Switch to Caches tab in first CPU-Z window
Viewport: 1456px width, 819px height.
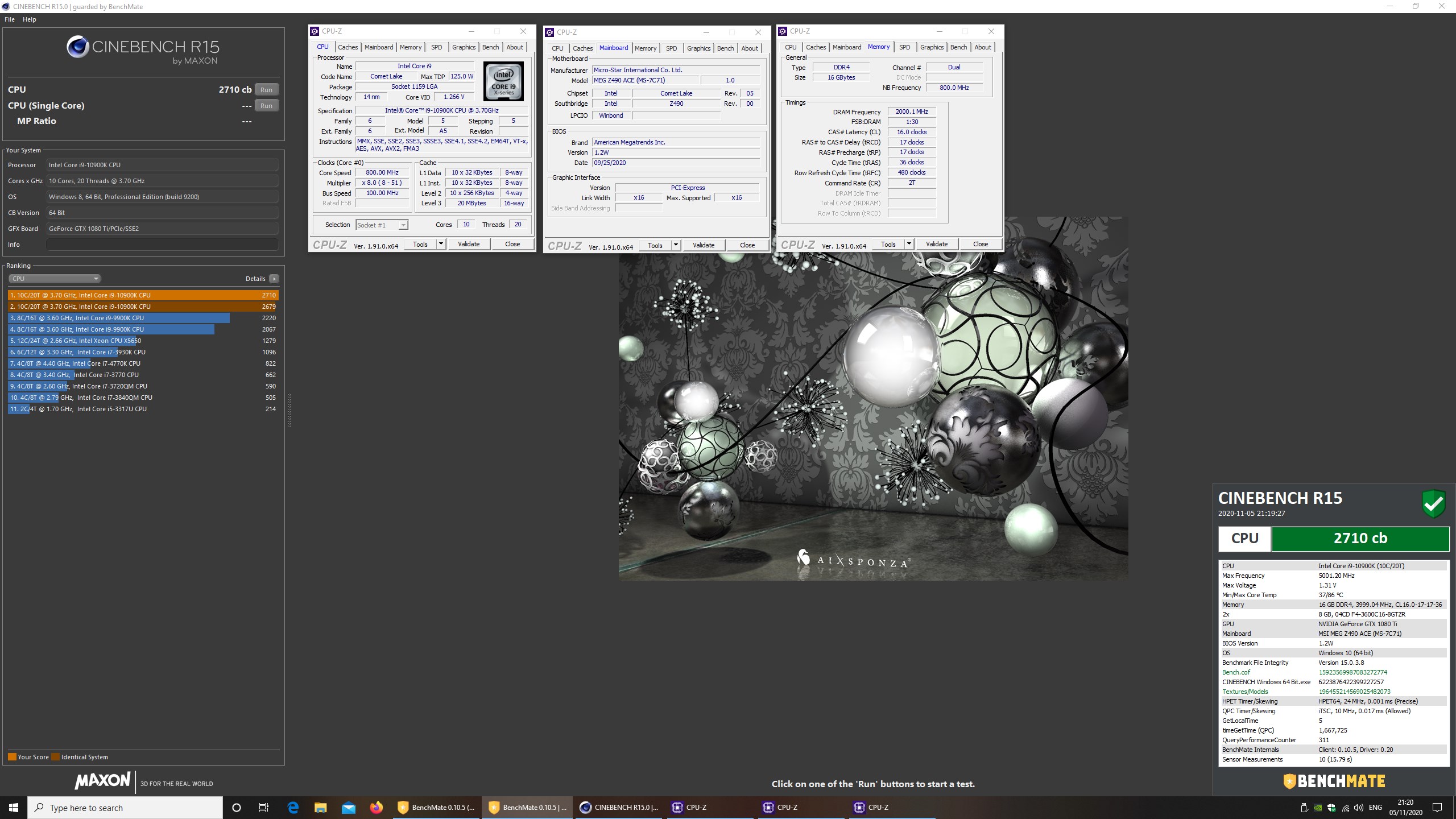[348, 47]
